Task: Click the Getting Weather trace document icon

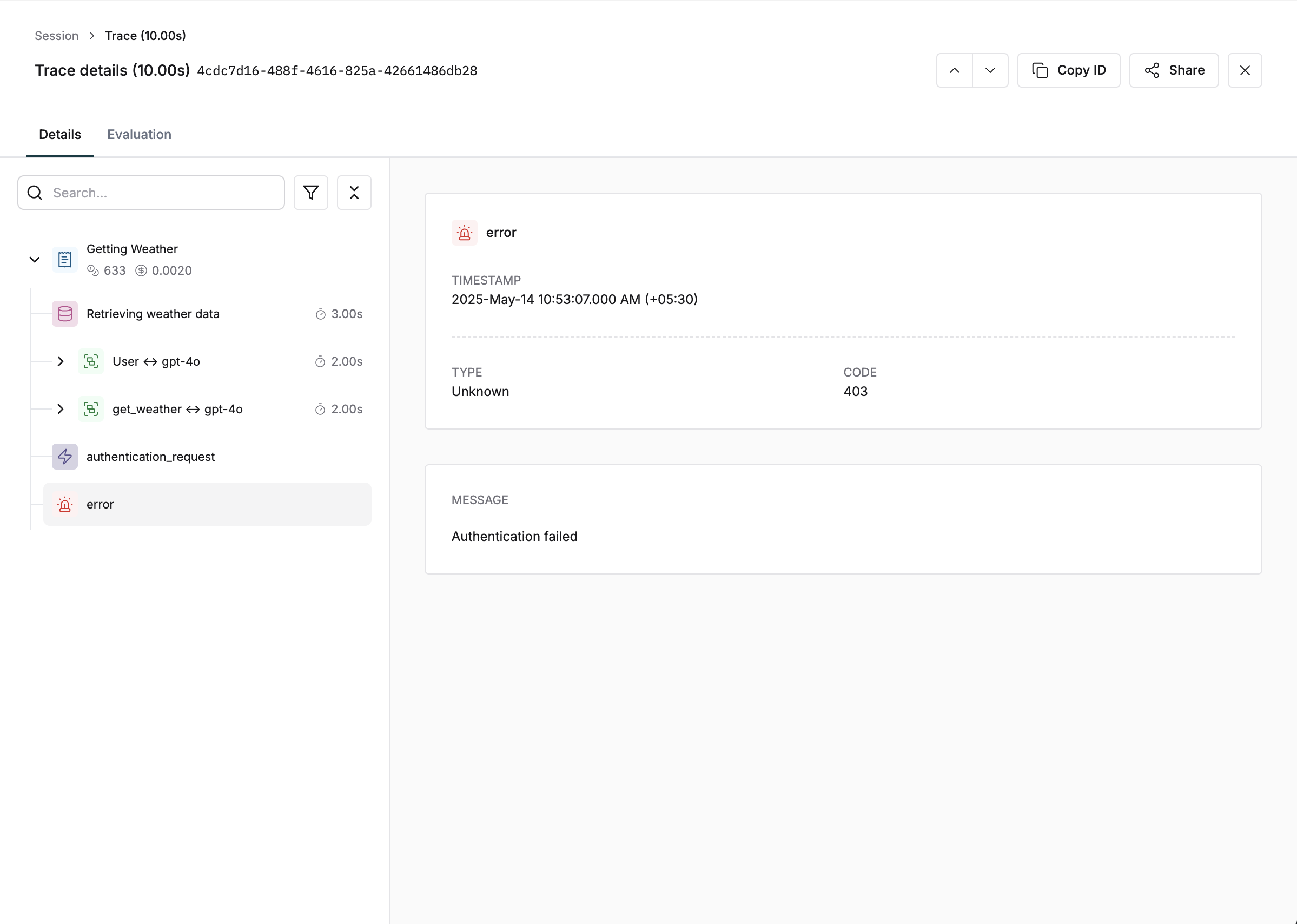Action: [x=65, y=260]
